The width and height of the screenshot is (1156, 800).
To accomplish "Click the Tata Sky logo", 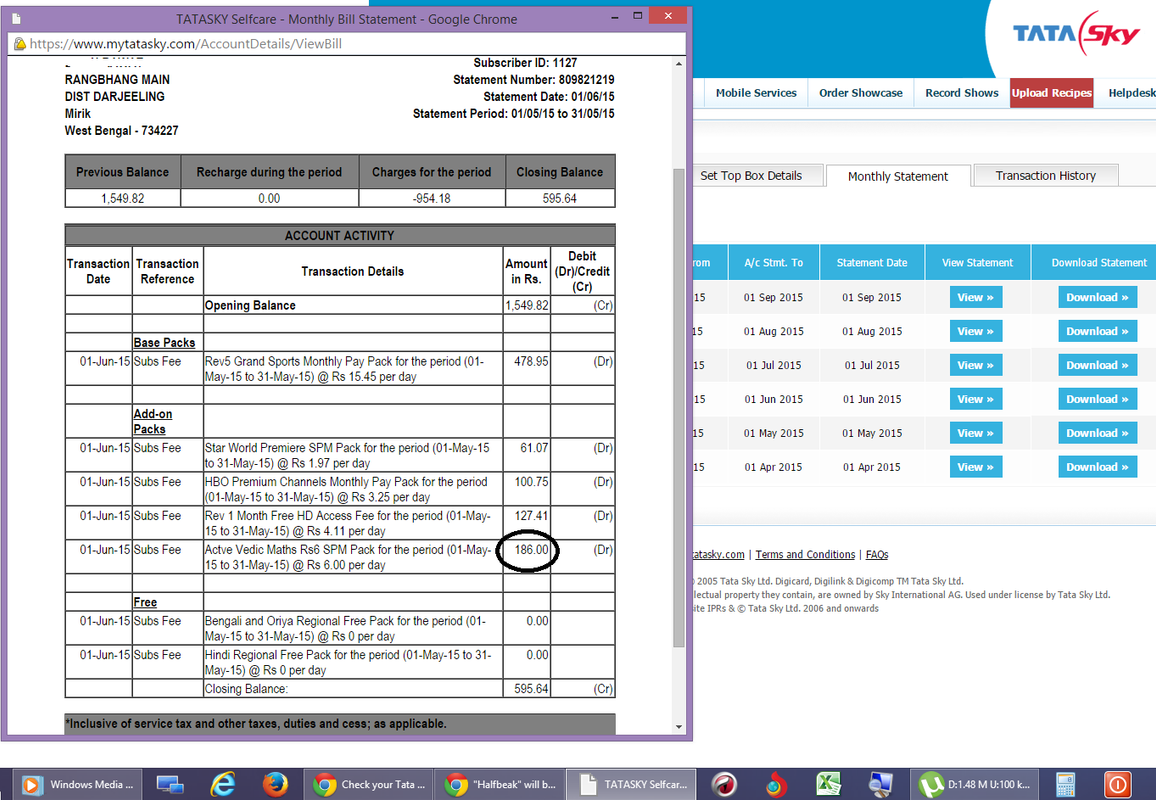I will click(x=1075, y=33).
